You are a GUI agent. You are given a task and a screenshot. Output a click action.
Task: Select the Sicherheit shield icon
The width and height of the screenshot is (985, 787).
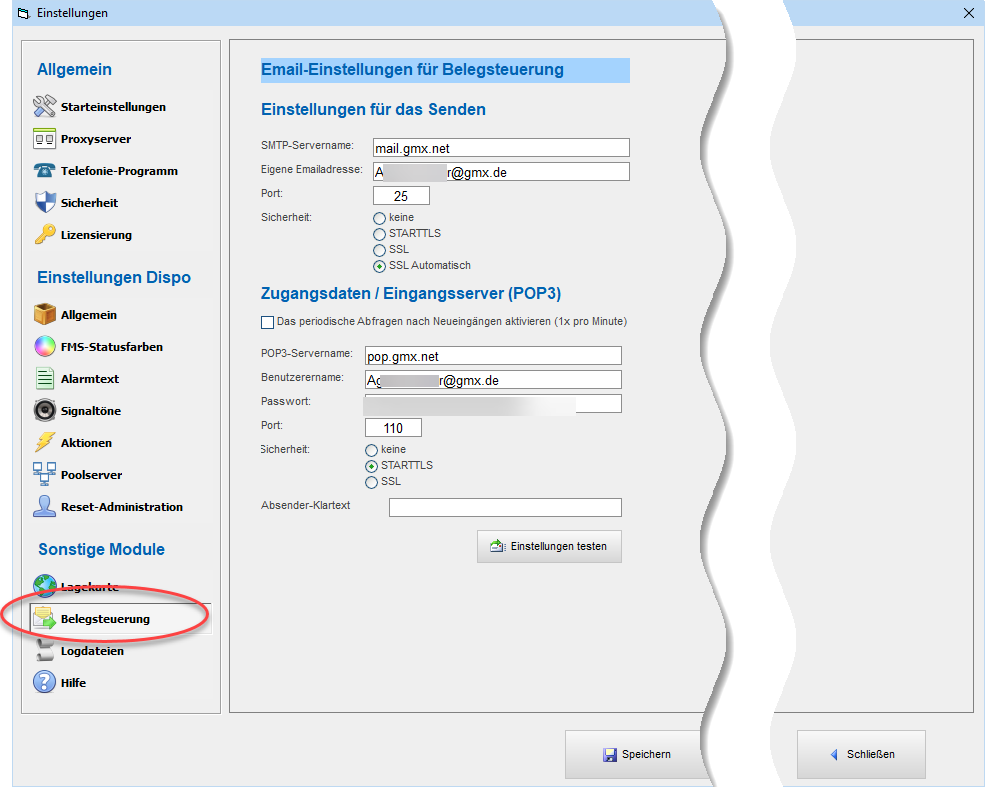tap(44, 203)
